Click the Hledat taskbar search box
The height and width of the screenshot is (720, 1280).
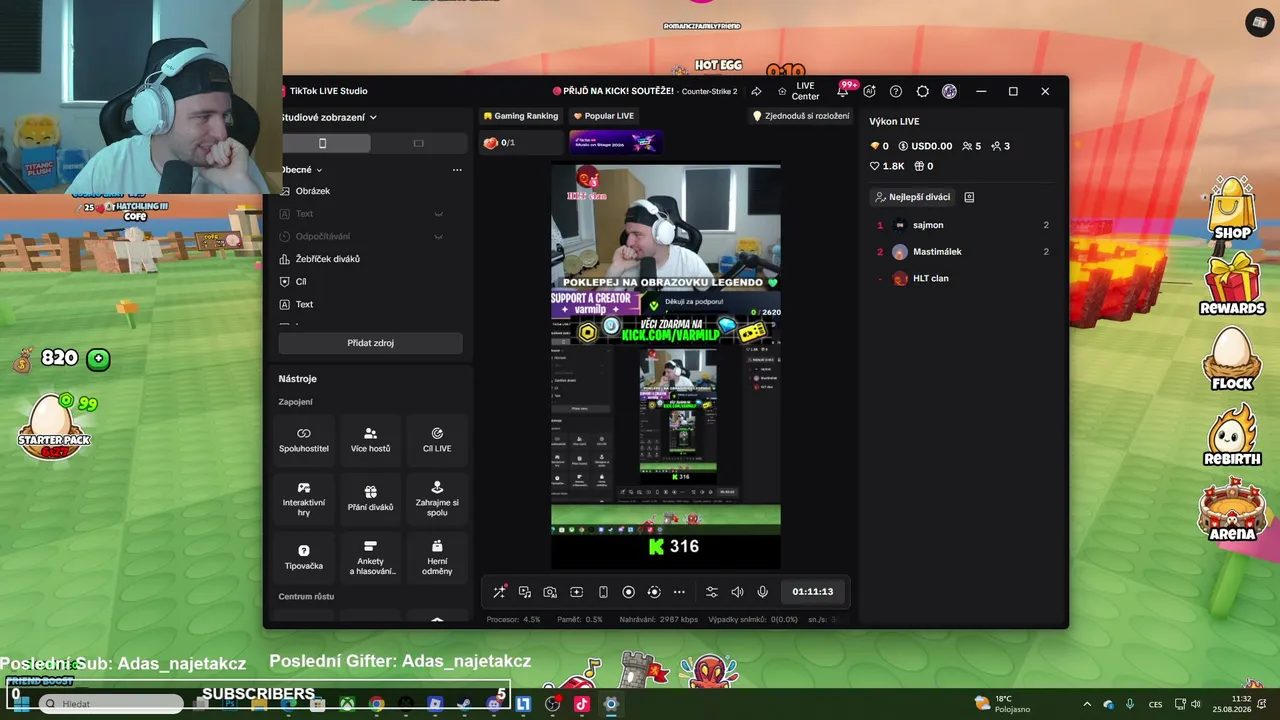pyautogui.click(x=112, y=704)
